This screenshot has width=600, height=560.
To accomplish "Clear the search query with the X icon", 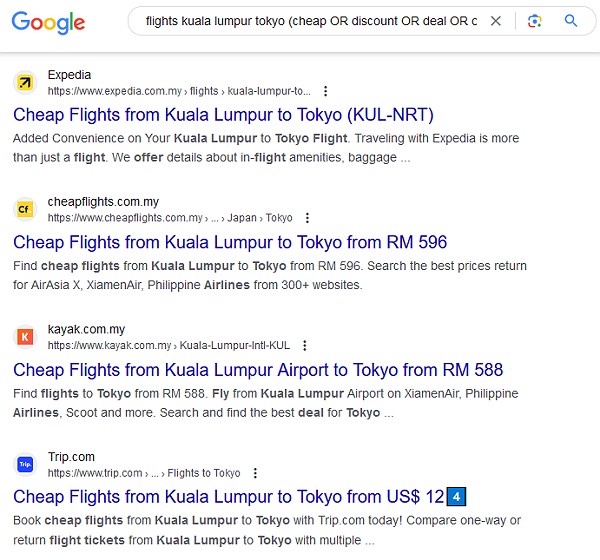I will coord(496,21).
